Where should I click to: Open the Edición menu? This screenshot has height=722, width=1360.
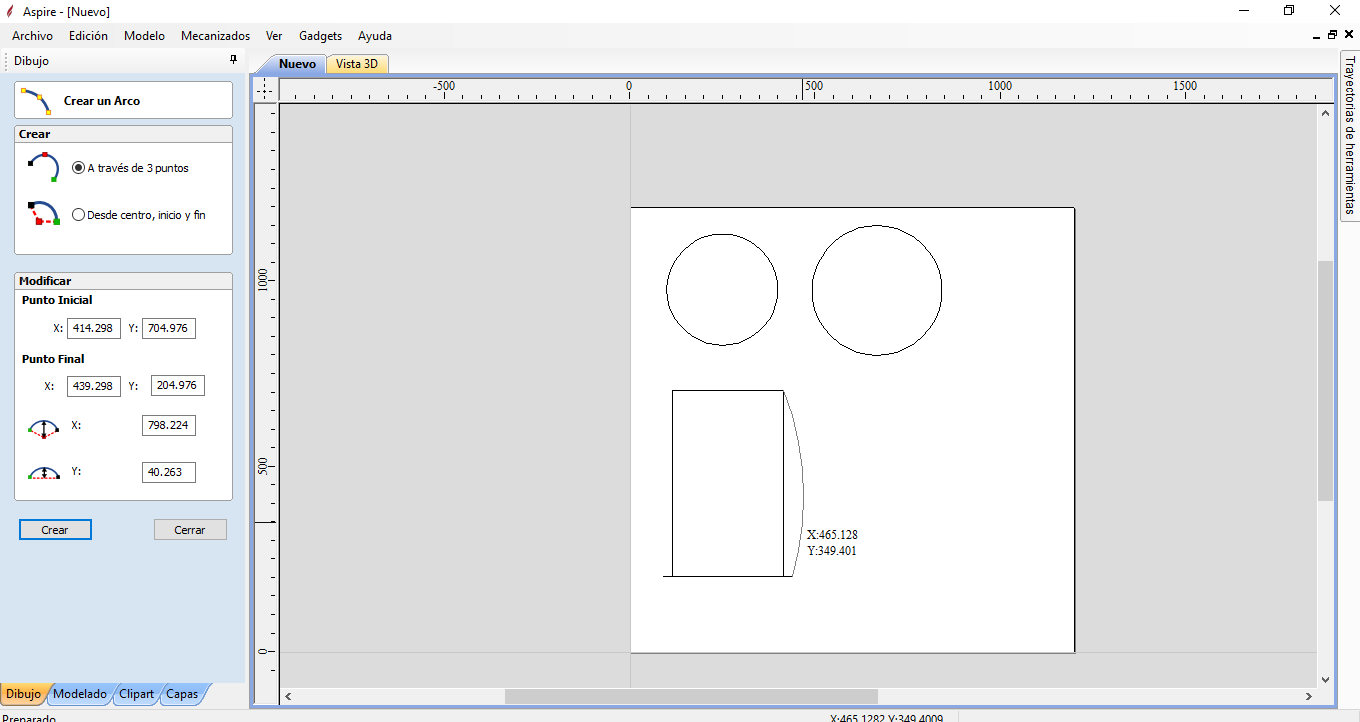pyautogui.click(x=88, y=36)
